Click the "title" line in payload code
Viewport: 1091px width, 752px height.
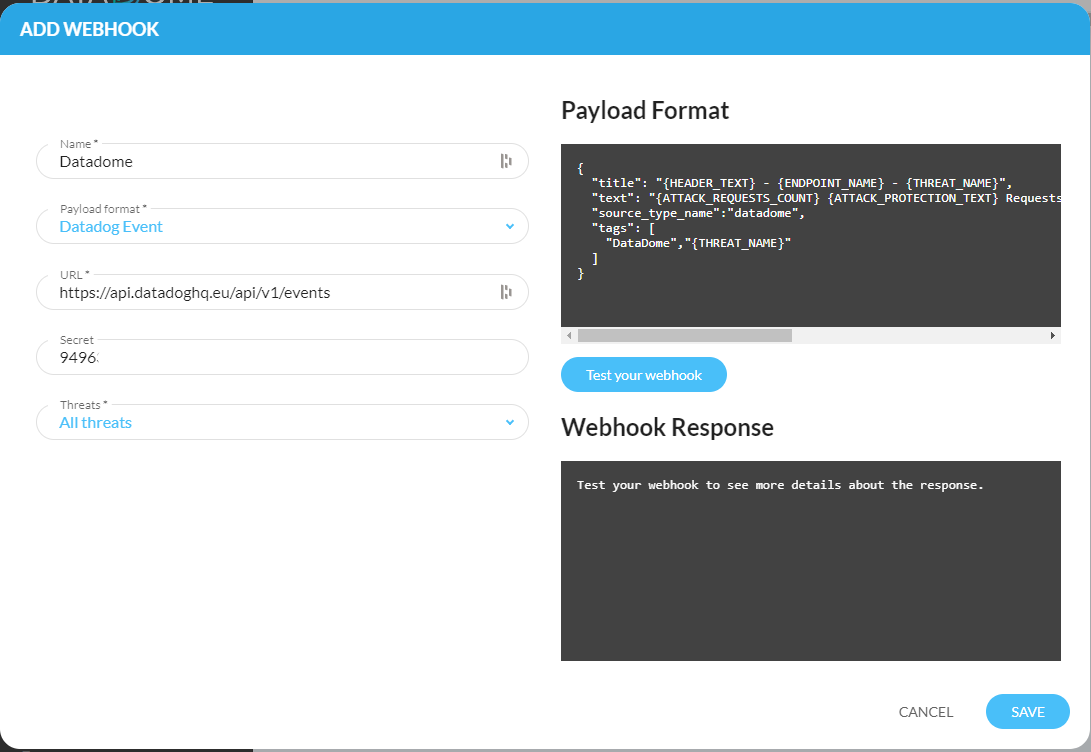[x=802, y=183]
